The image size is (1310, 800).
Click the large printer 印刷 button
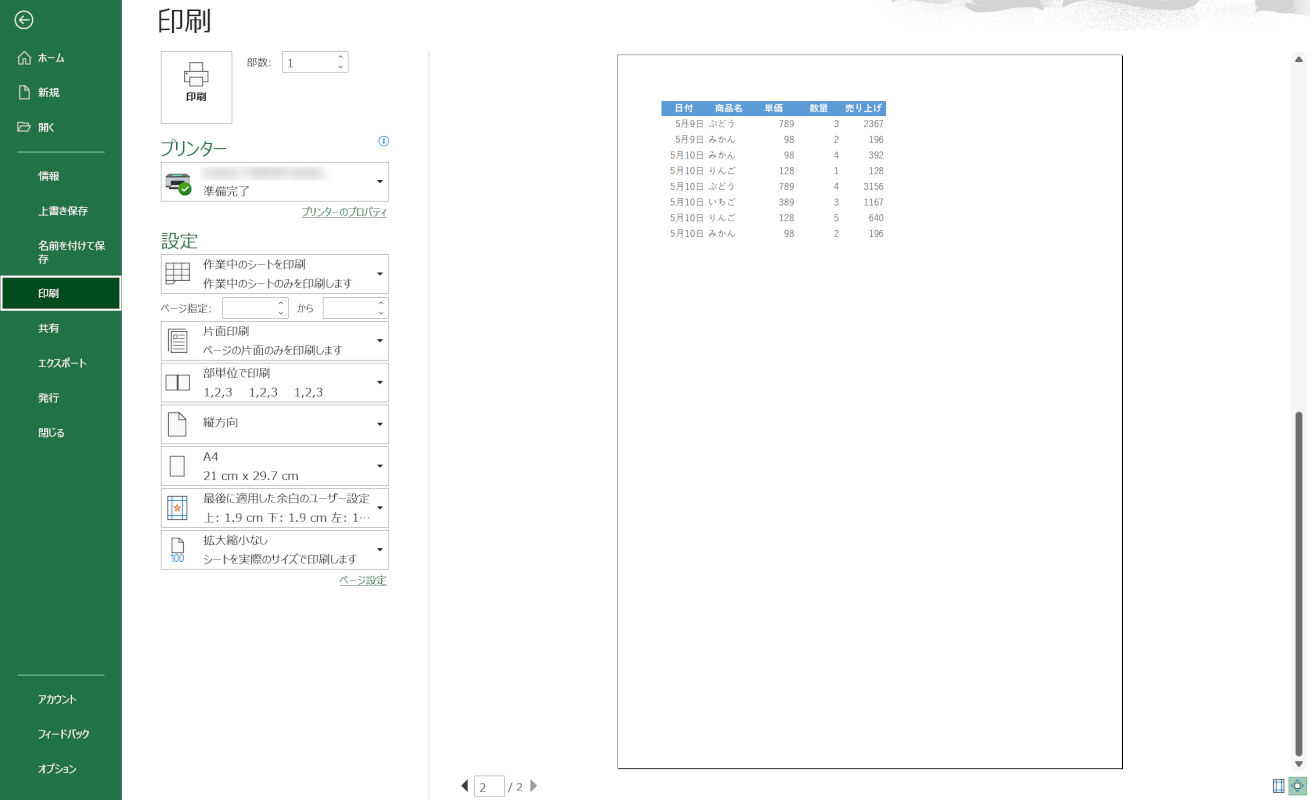point(196,86)
